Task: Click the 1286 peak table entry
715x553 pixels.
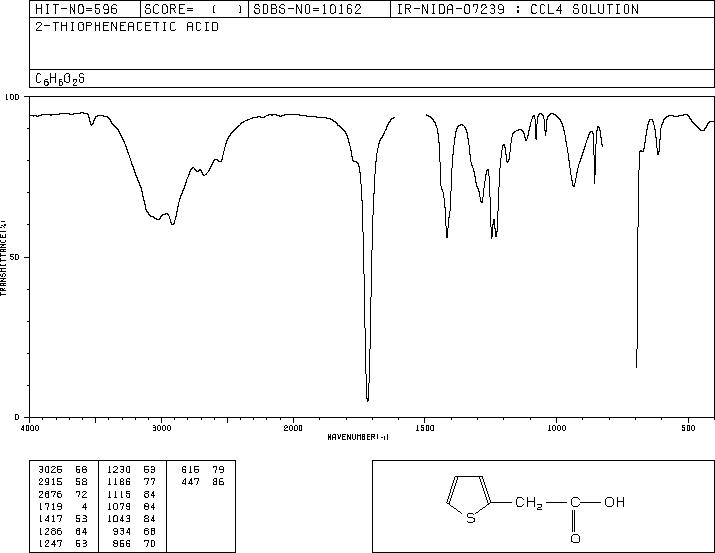Action: 50,532
